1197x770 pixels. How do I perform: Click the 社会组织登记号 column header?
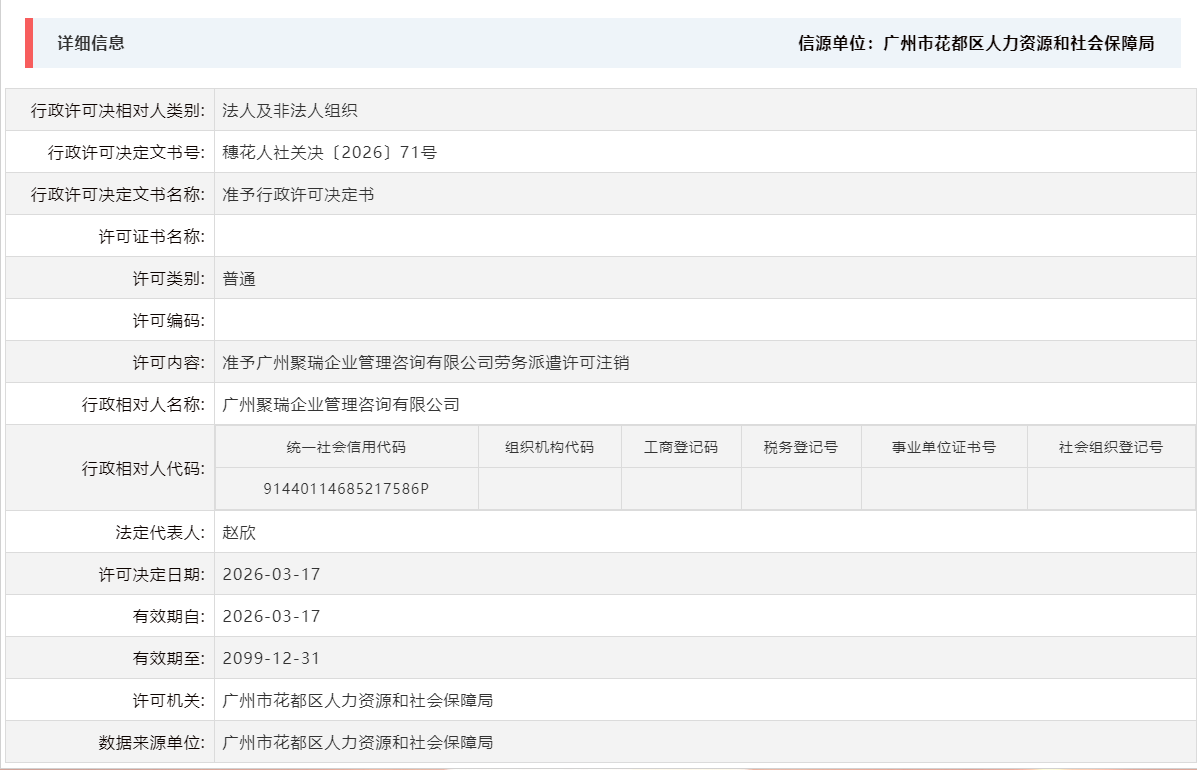(x=1111, y=447)
